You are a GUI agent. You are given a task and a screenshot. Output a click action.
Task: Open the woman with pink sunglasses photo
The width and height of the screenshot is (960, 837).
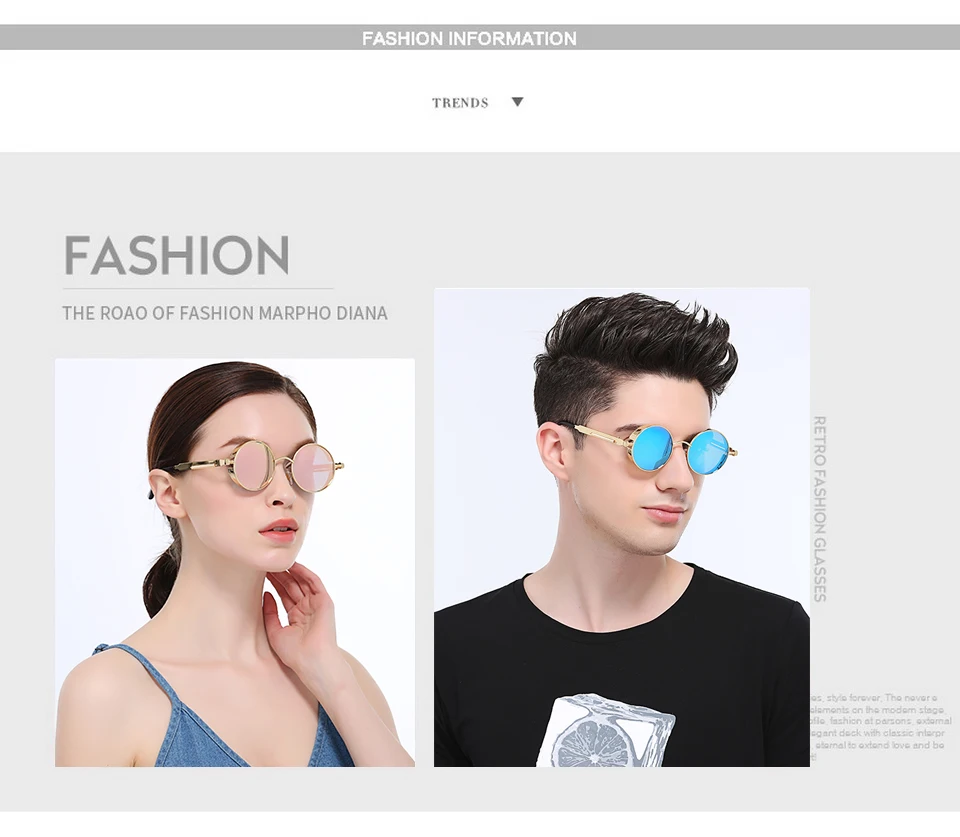(234, 562)
